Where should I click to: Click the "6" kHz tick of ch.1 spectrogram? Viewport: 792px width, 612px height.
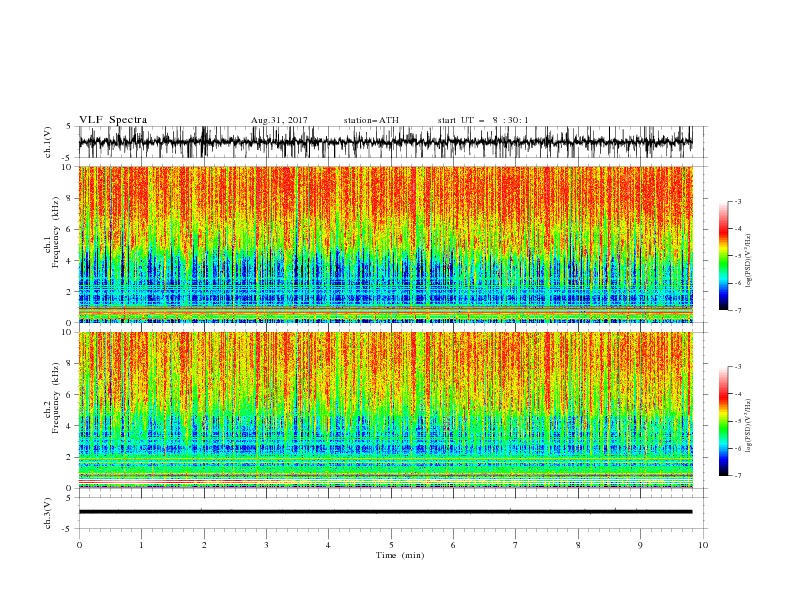(x=70, y=229)
